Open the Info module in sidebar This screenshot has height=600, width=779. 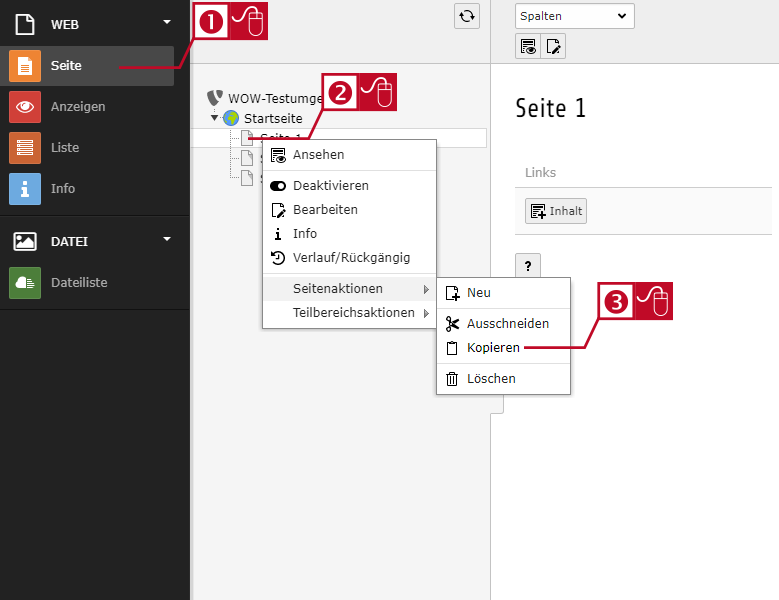(x=87, y=189)
